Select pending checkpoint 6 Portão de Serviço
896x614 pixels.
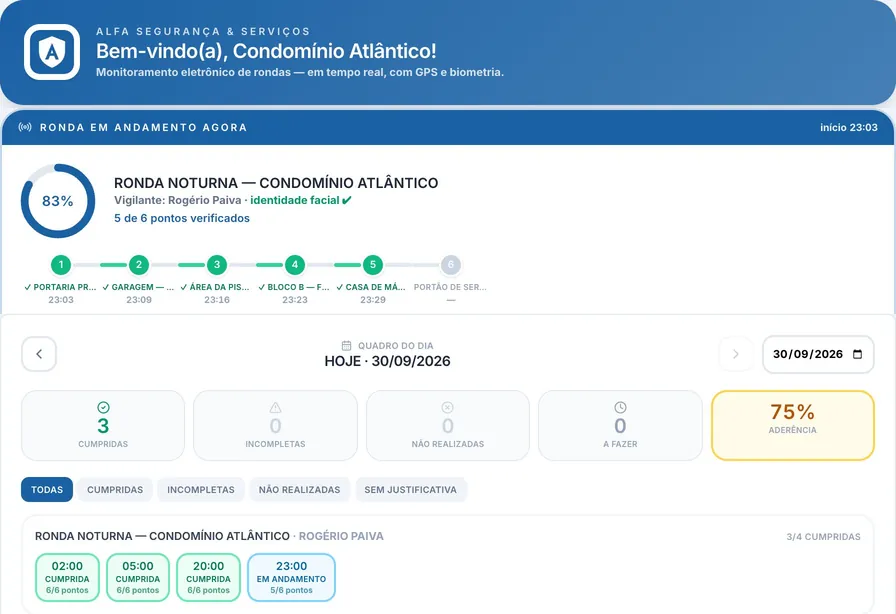(451, 265)
